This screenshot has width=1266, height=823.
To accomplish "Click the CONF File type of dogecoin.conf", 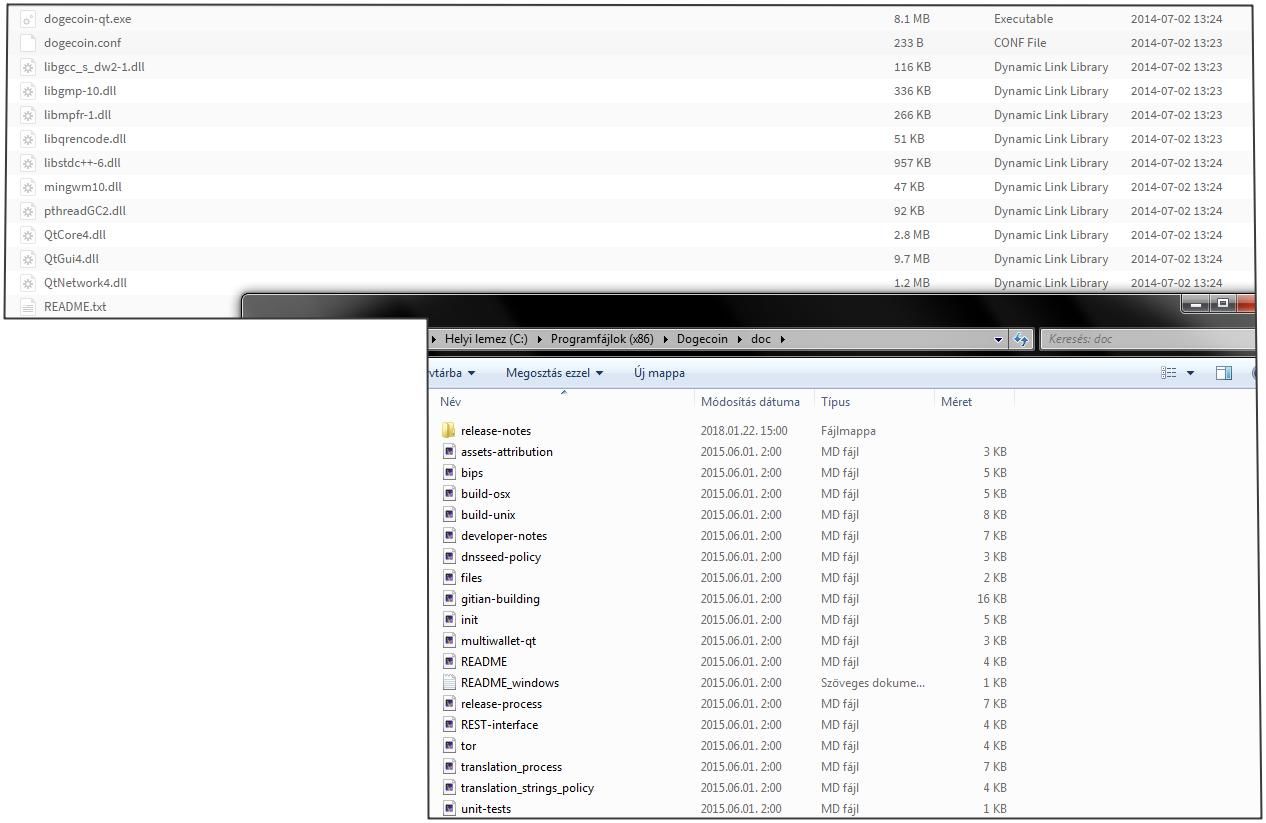I will [1020, 43].
